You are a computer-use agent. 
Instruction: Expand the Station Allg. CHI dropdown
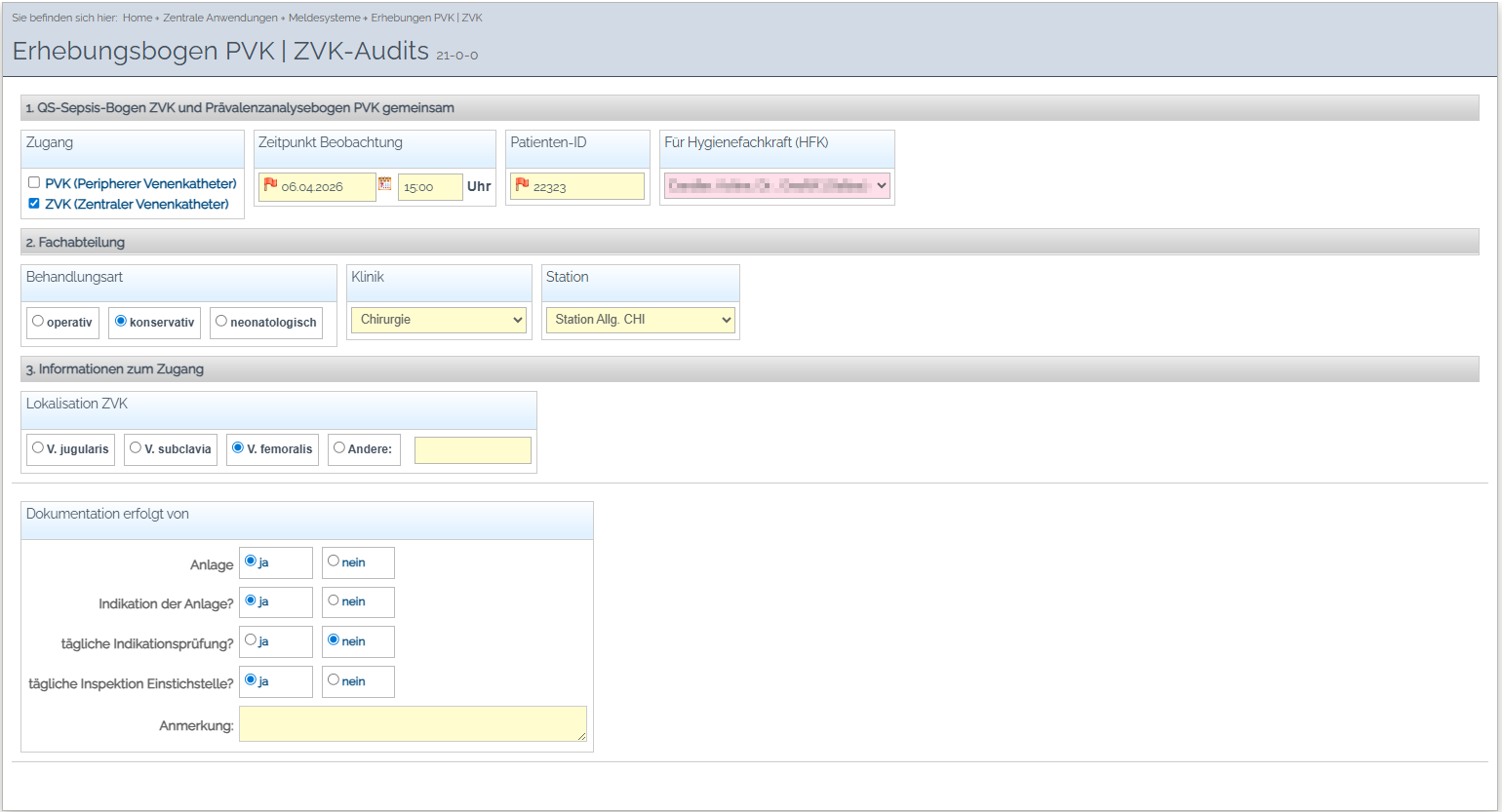click(640, 320)
